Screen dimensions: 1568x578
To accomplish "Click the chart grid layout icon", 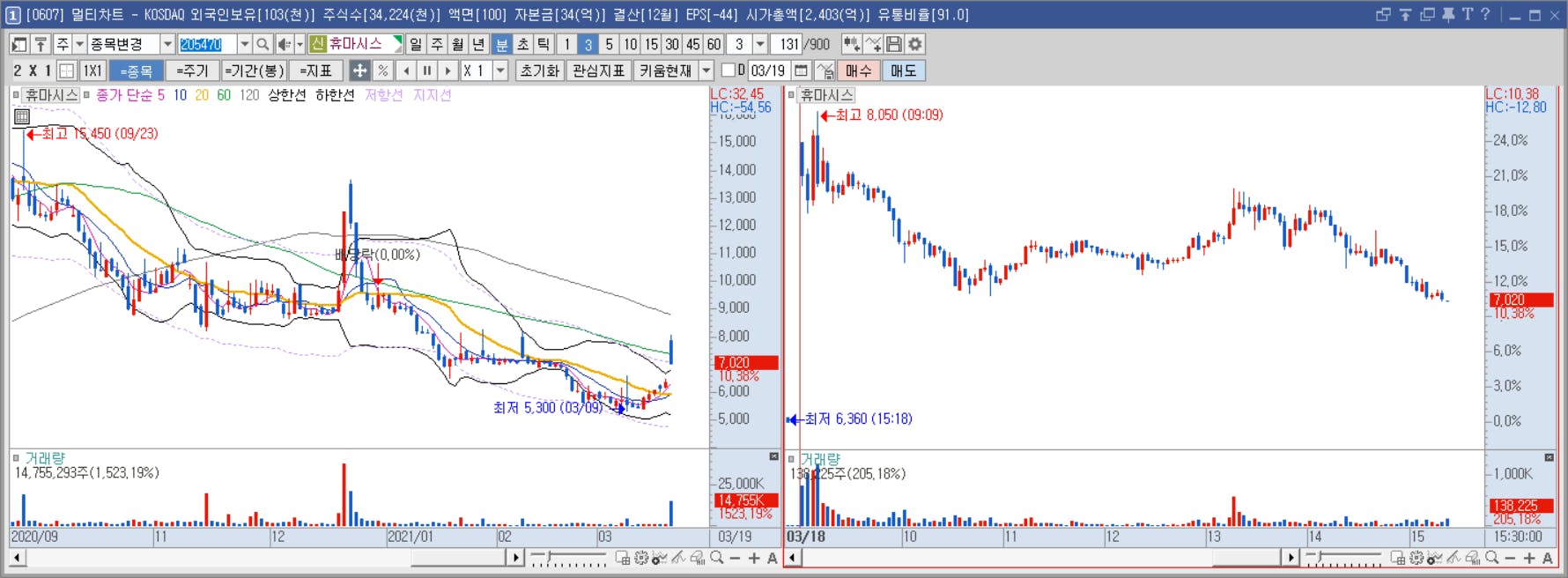I will [x=66, y=70].
